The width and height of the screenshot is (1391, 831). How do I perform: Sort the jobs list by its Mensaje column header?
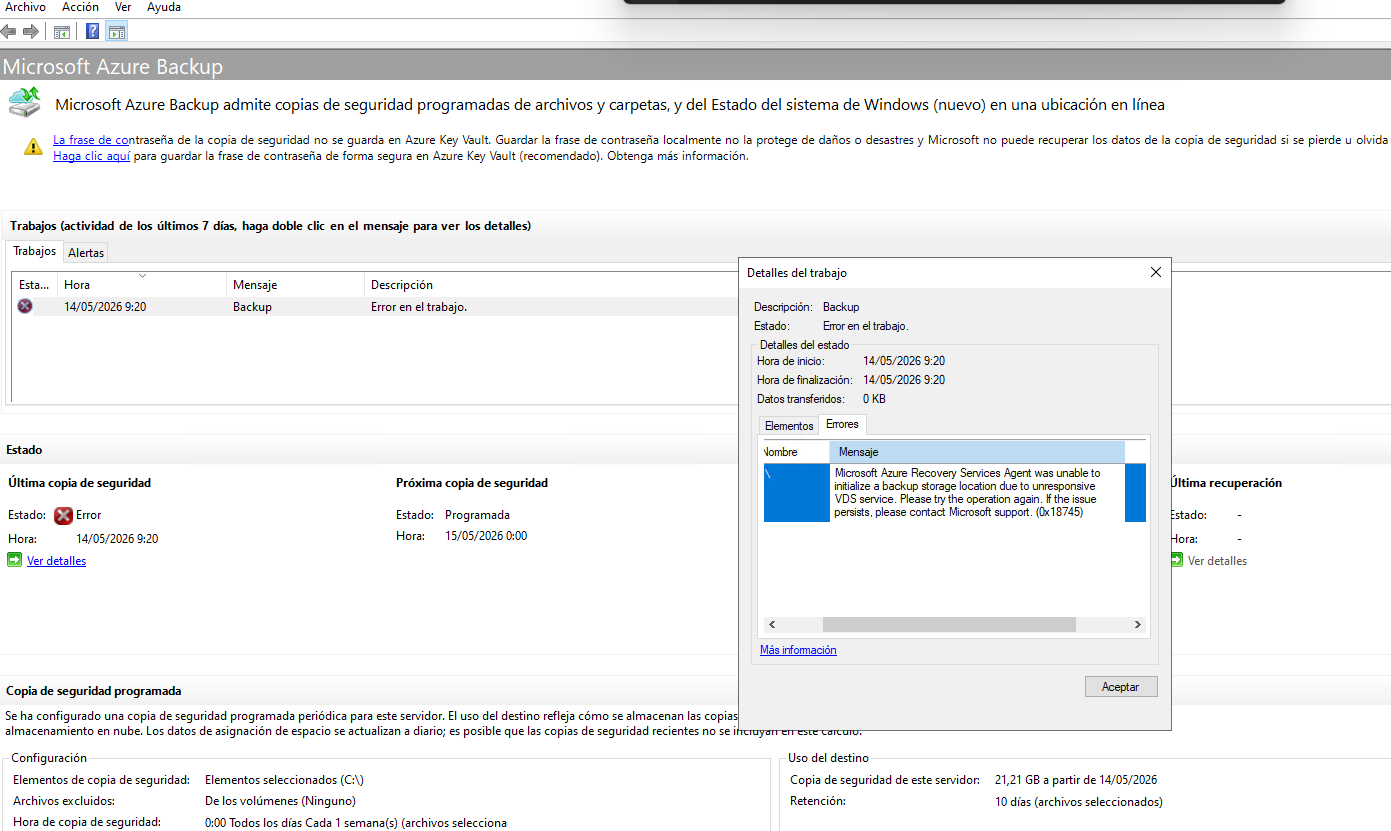[296, 285]
